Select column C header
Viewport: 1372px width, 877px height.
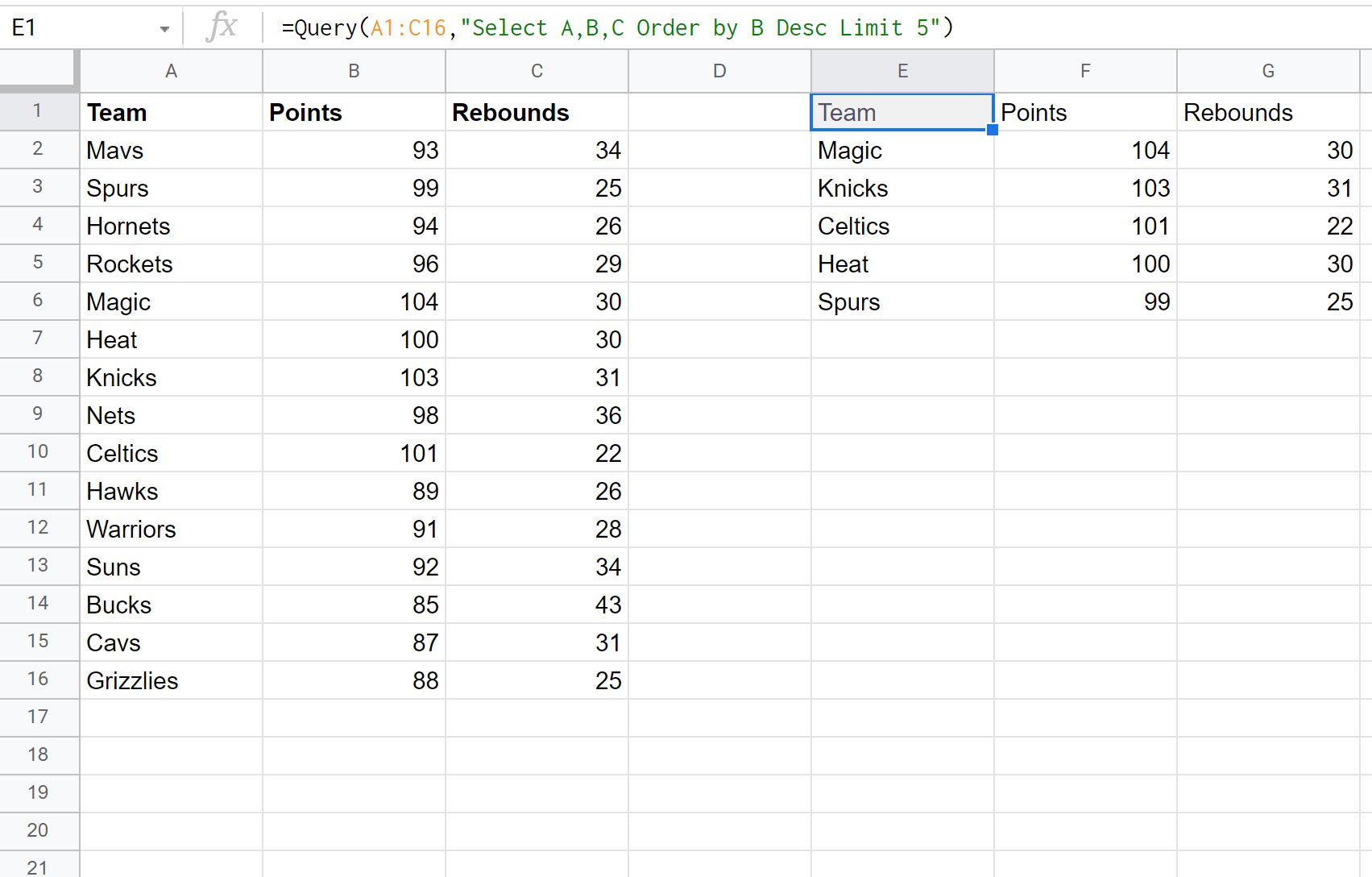[537, 72]
